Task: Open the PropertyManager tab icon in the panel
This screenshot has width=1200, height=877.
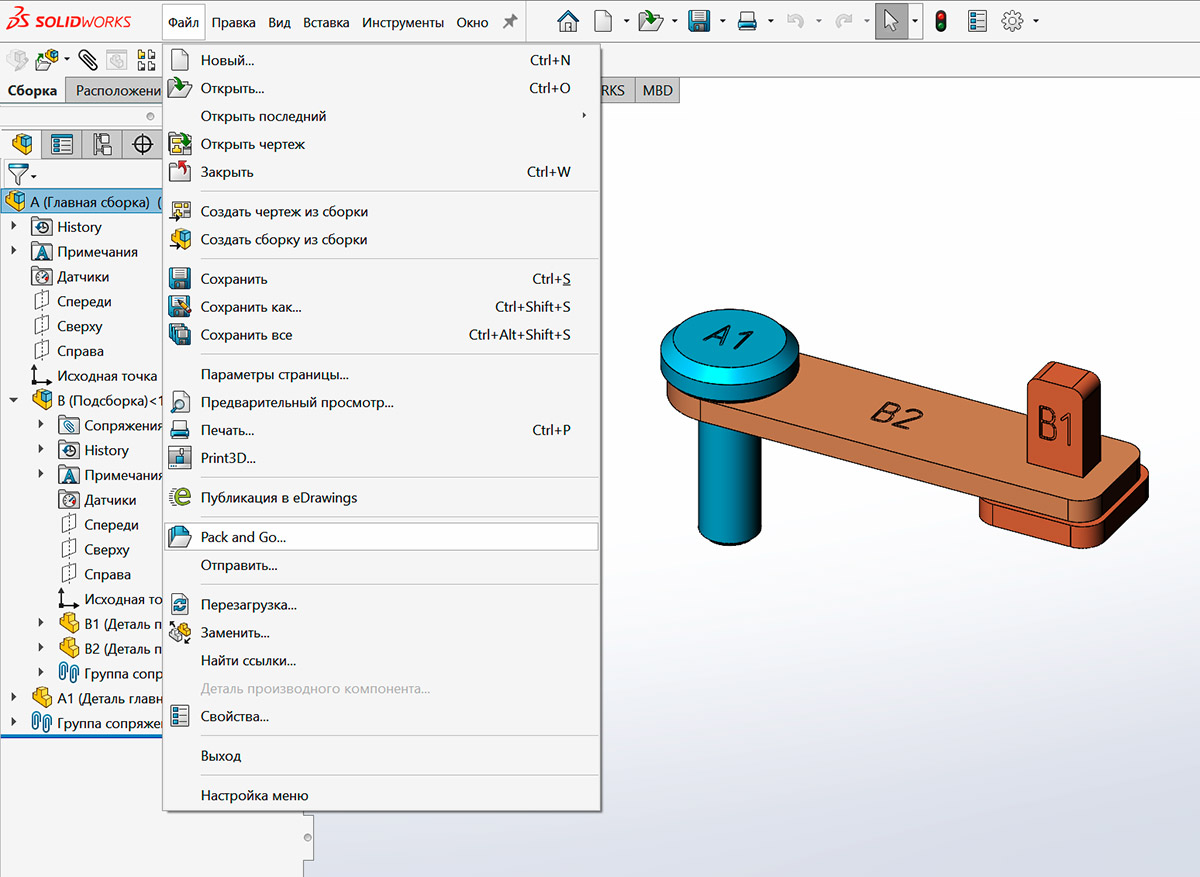Action: point(62,145)
